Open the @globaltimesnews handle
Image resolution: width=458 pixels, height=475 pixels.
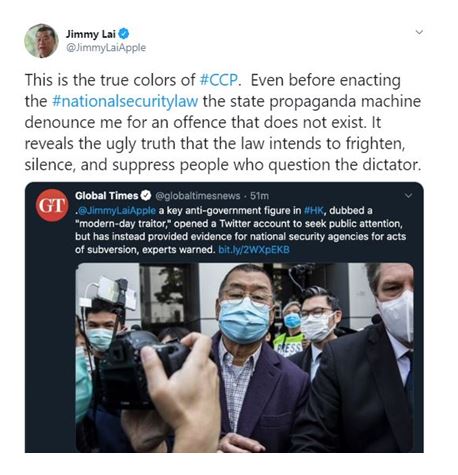[x=198, y=196]
